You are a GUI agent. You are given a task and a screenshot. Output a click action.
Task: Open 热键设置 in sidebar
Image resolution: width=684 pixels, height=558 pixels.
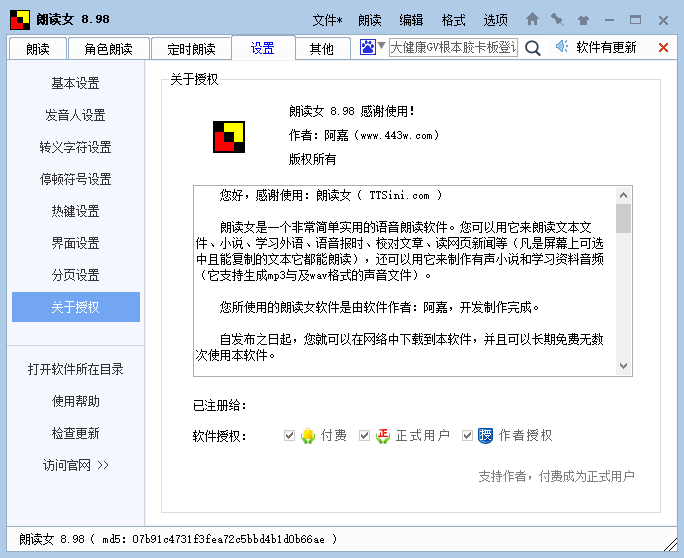(75, 211)
